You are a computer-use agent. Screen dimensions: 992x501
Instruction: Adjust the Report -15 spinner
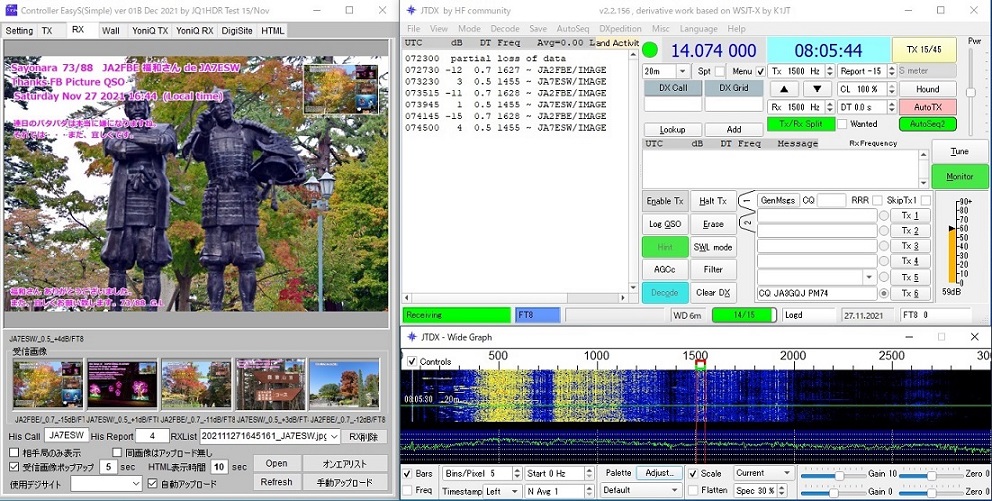click(x=892, y=71)
